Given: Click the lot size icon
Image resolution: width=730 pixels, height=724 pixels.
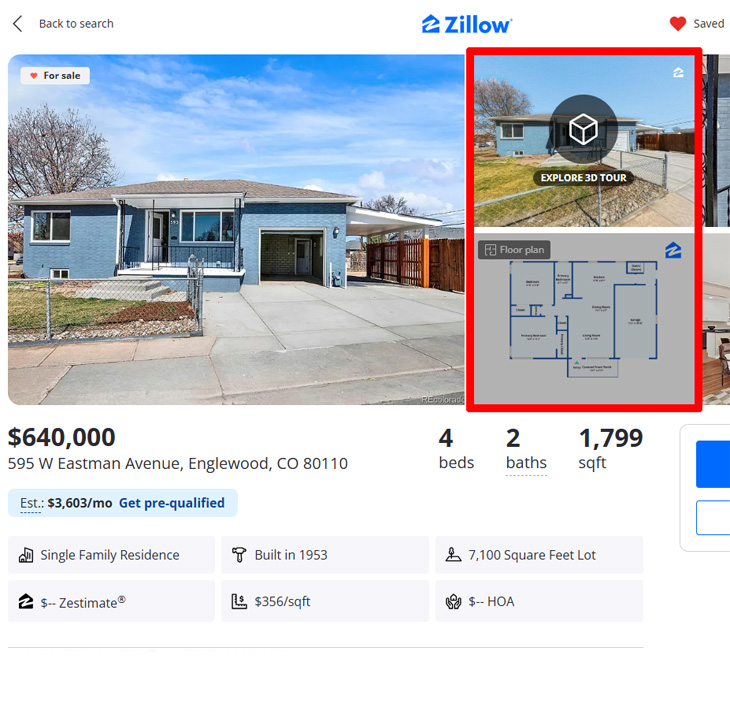Looking at the screenshot, I should pos(453,555).
